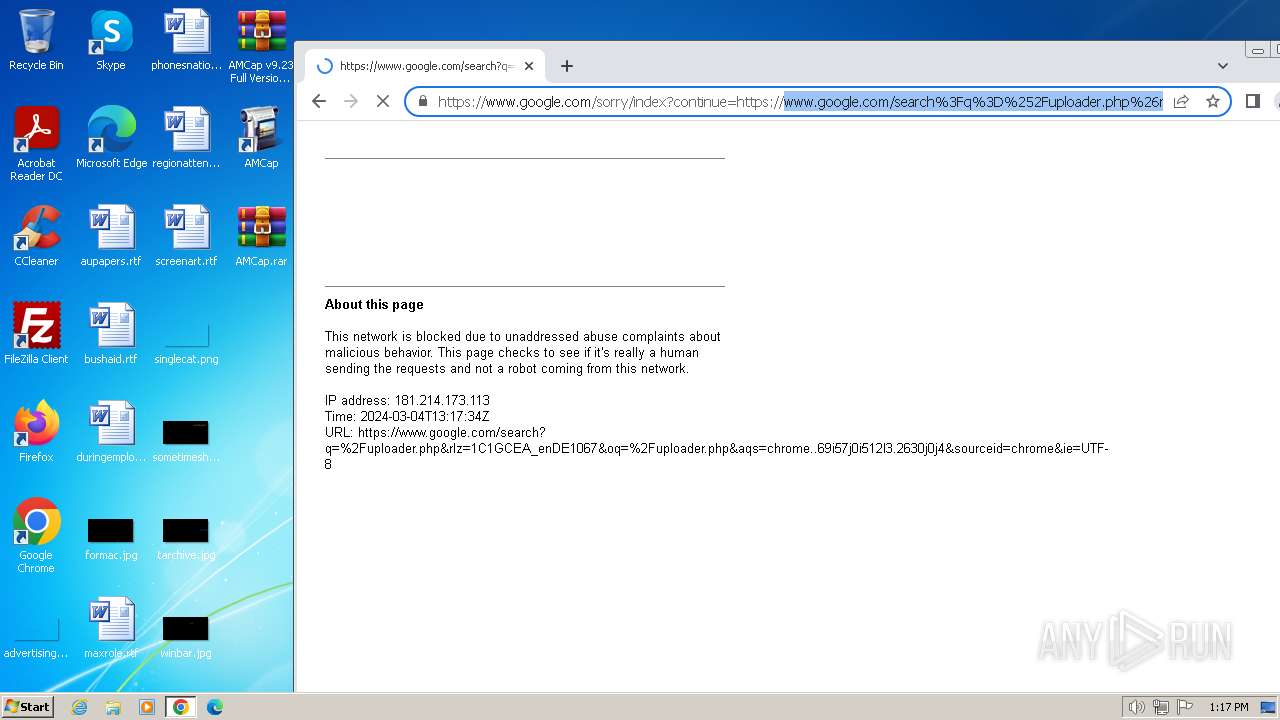Launch Acrobat Reader DC
Screen dimensions: 1280x720
click(36, 144)
